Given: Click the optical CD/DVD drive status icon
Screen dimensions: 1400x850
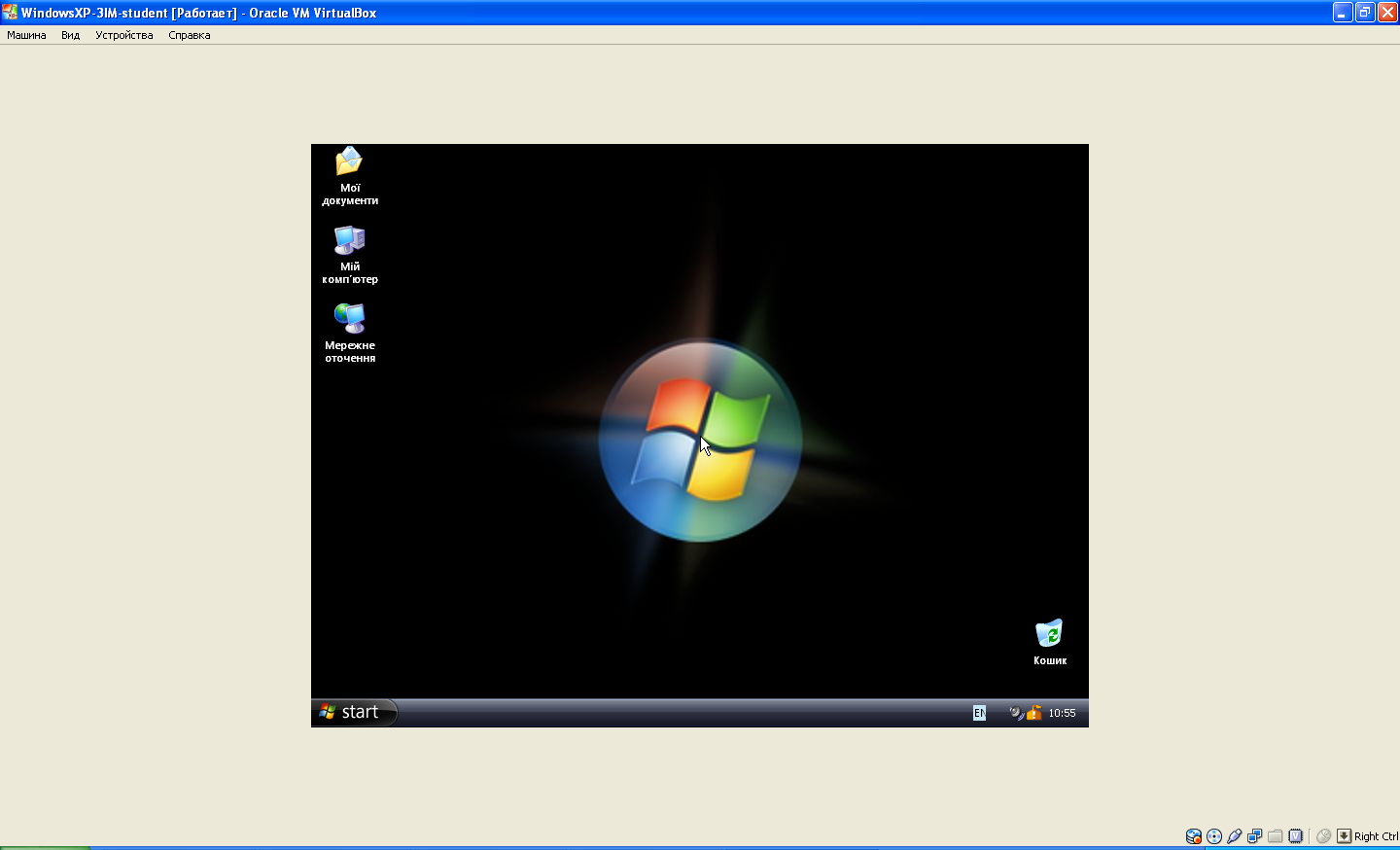Looking at the screenshot, I should coord(1214,836).
